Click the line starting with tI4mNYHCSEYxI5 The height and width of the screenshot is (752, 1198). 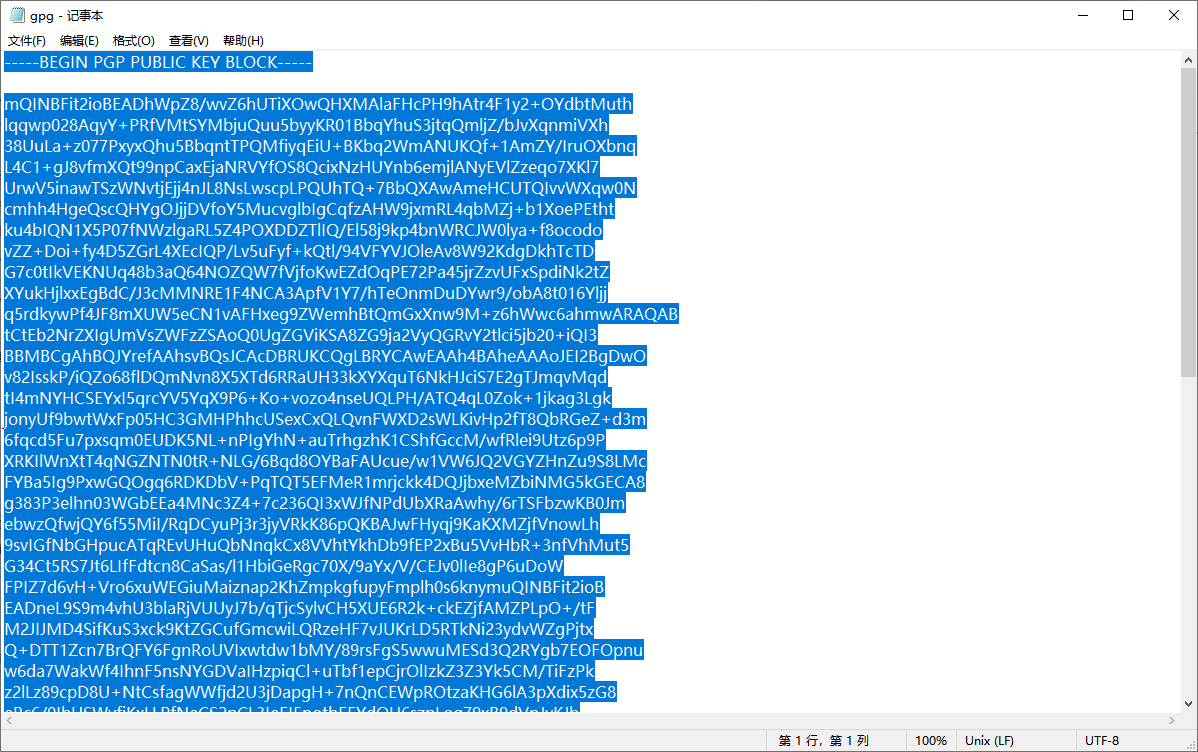pos(308,398)
